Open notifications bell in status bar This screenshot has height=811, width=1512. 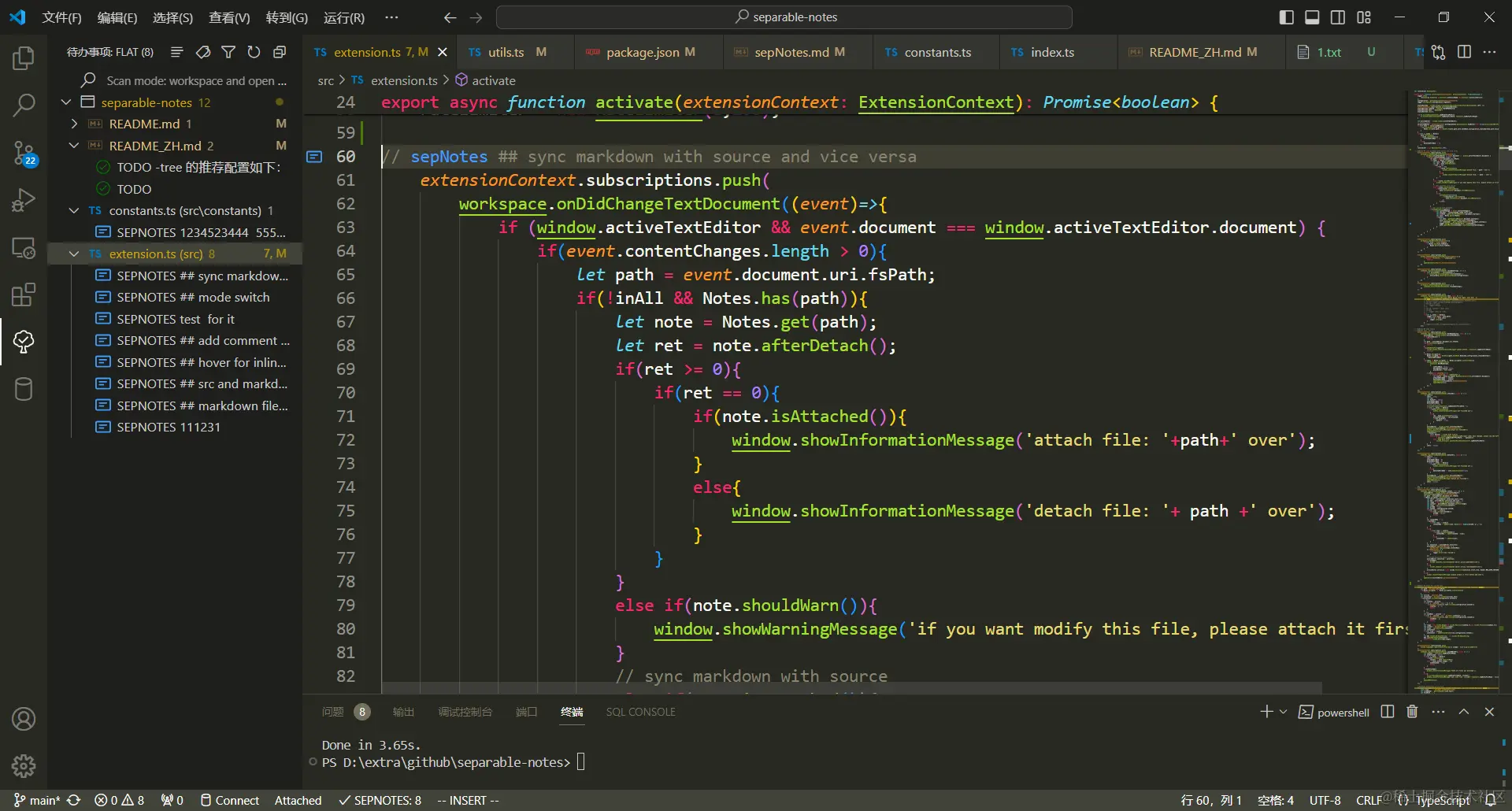pyautogui.click(x=1491, y=800)
